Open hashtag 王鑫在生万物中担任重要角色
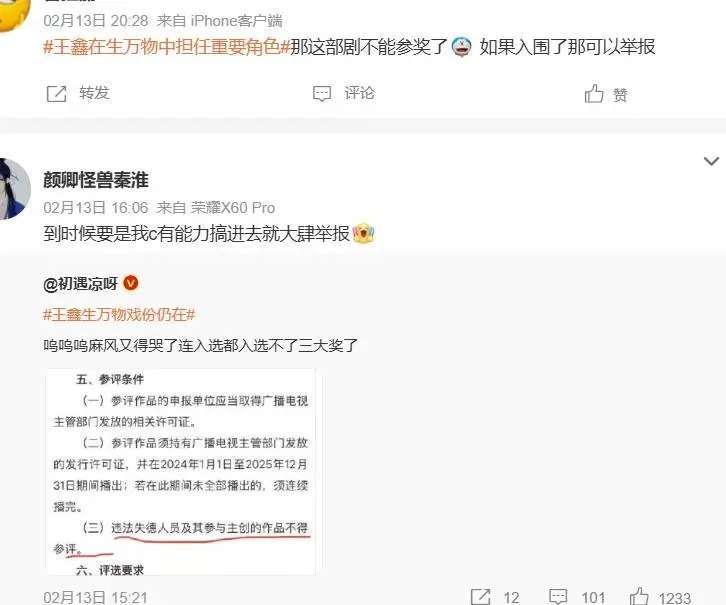The height and width of the screenshot is (605, 726). pos(167,47)
